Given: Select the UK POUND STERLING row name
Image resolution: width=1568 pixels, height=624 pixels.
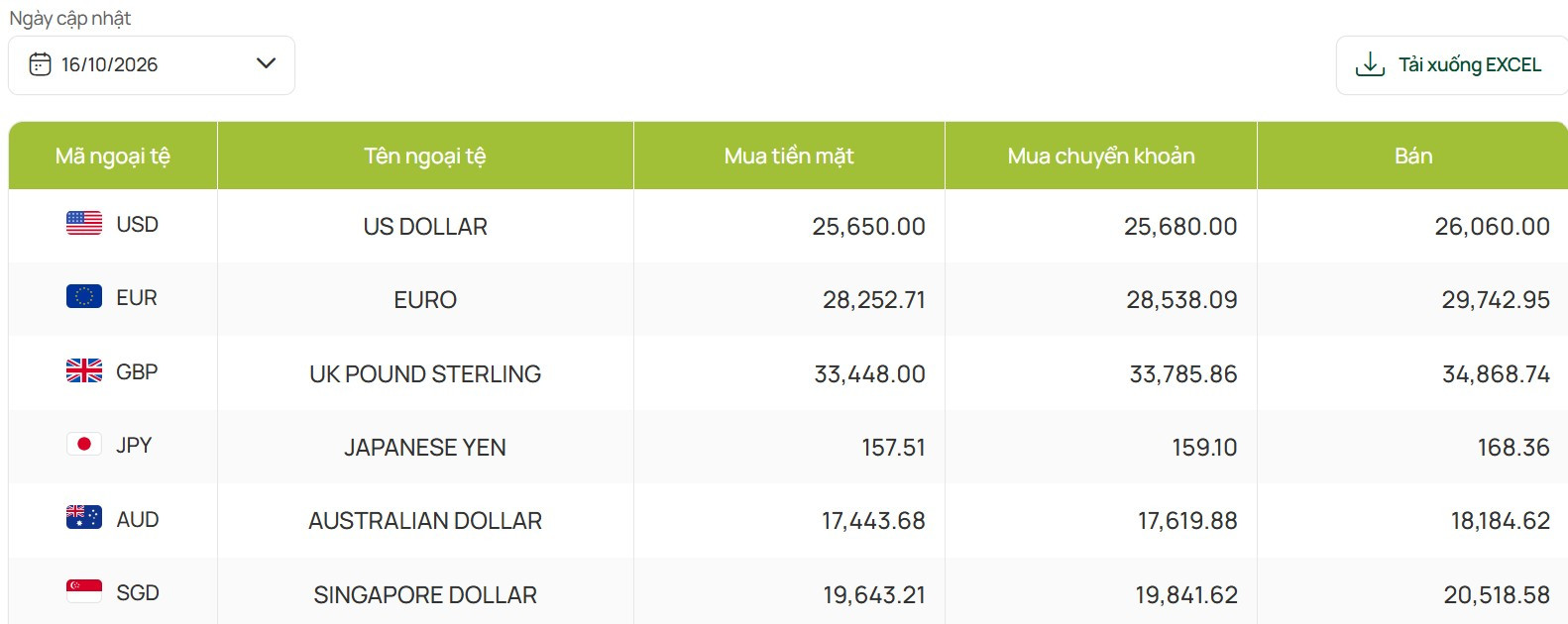Looking at the screenshot, I should 425,374.
